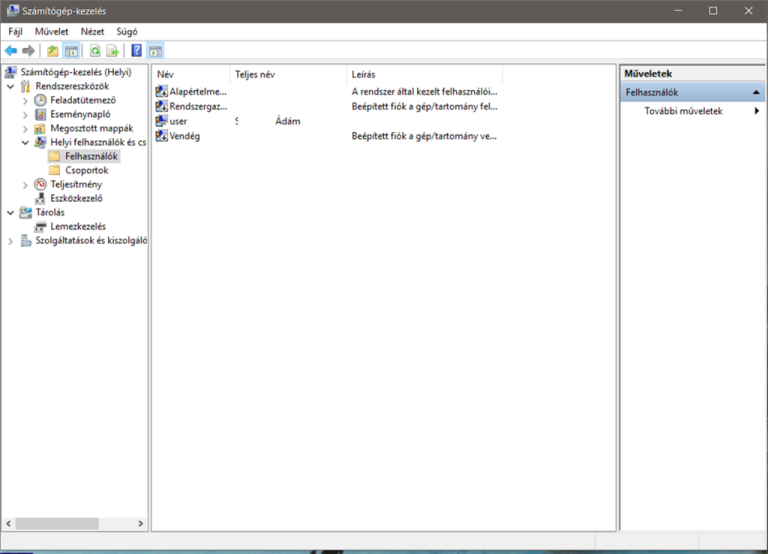
Task: Select the Rendszergaz... user name text
Action: tap(198, 106)
